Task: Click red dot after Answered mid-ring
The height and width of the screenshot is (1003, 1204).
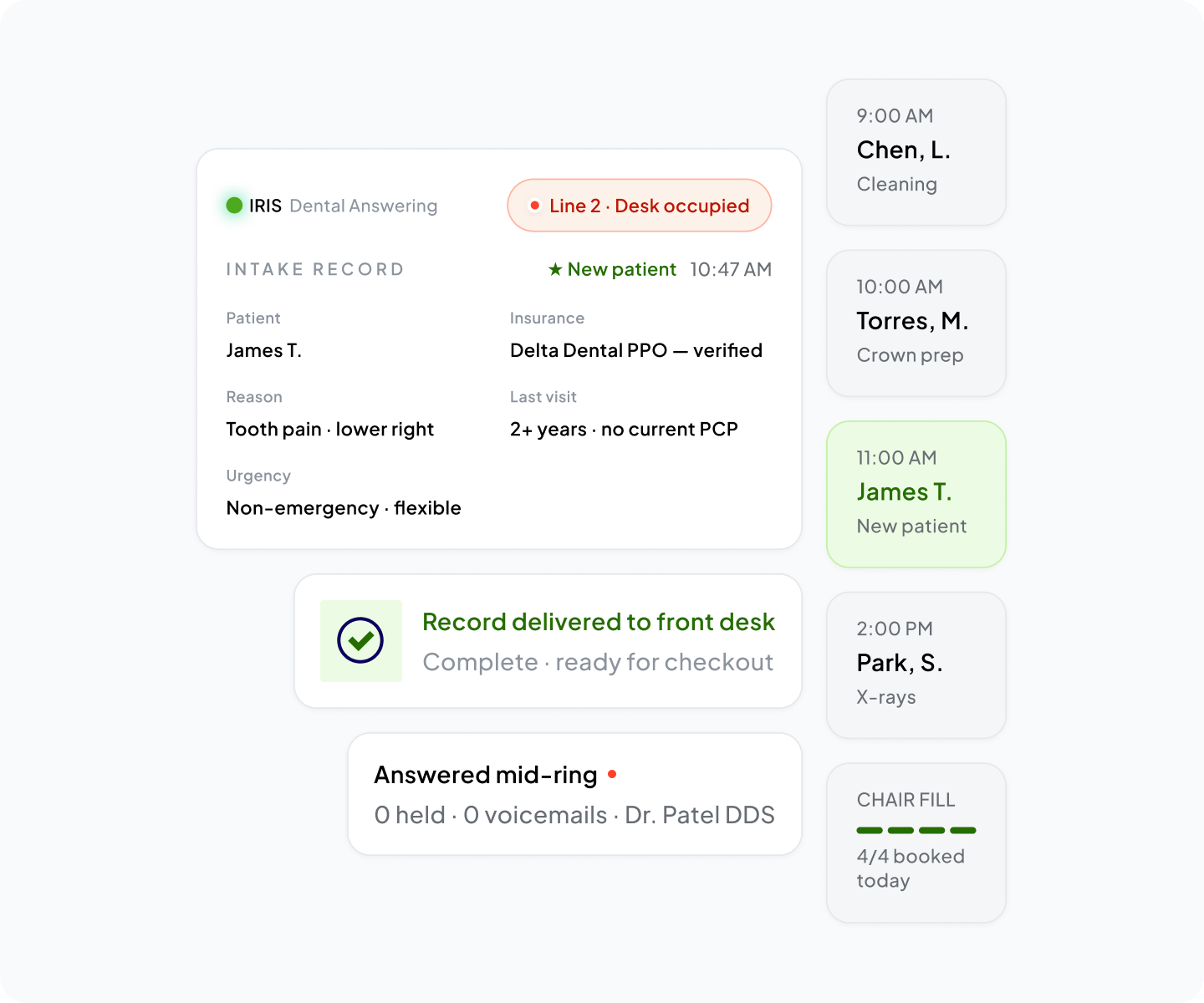Action: pos(612,774)
